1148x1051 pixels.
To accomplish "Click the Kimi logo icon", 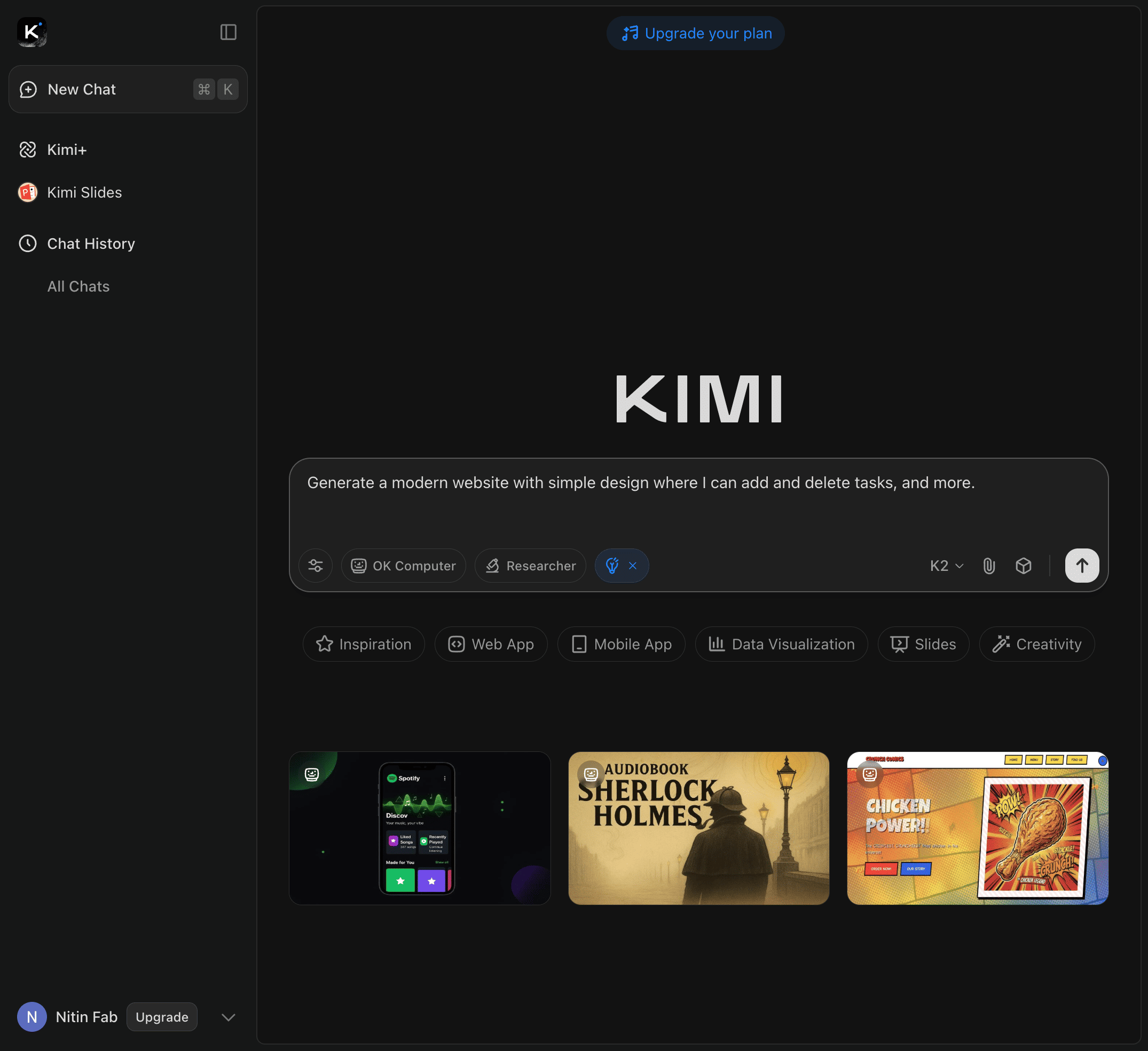I will coord(32,32).
